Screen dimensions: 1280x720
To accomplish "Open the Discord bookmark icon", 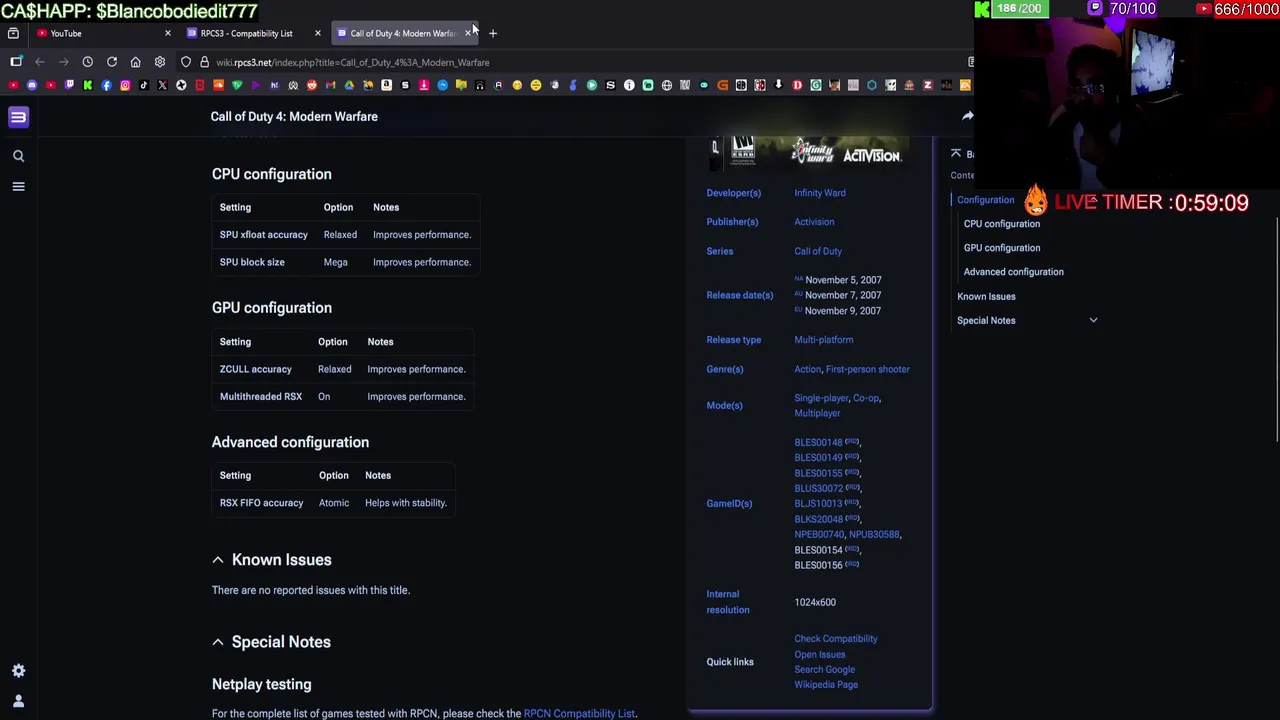I will click(x=32, y=85).
